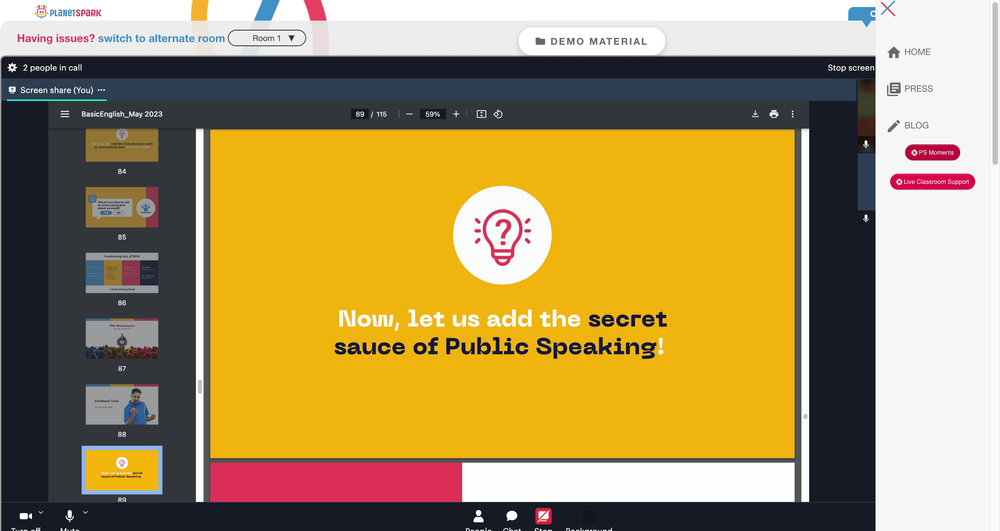Click the thumbnail panel scrollbar
The width and height of the screenshot is (1000, 531).
pyautogui.click(x=200, y=386)
